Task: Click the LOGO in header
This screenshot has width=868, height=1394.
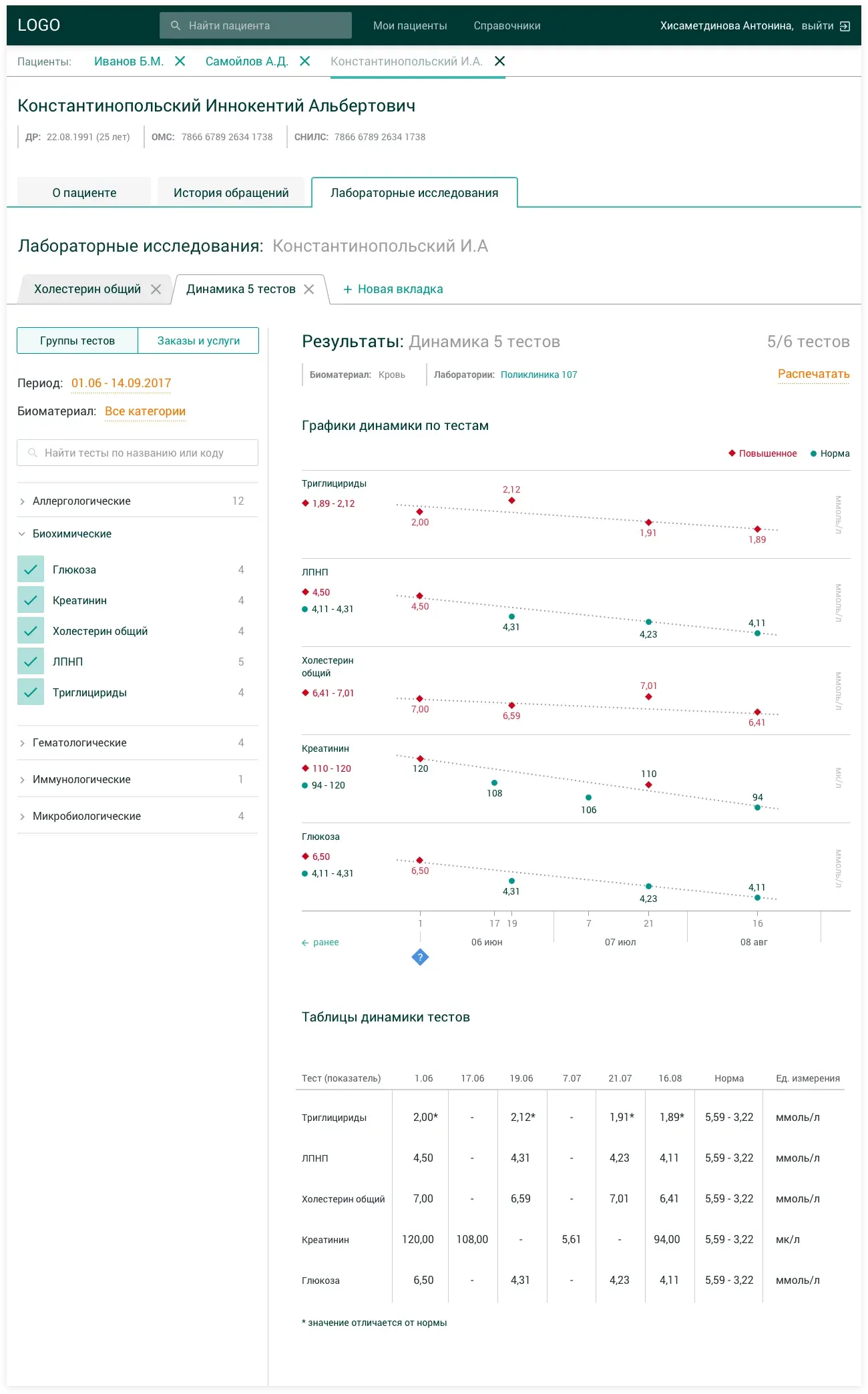Action: [x=39, y=25]
